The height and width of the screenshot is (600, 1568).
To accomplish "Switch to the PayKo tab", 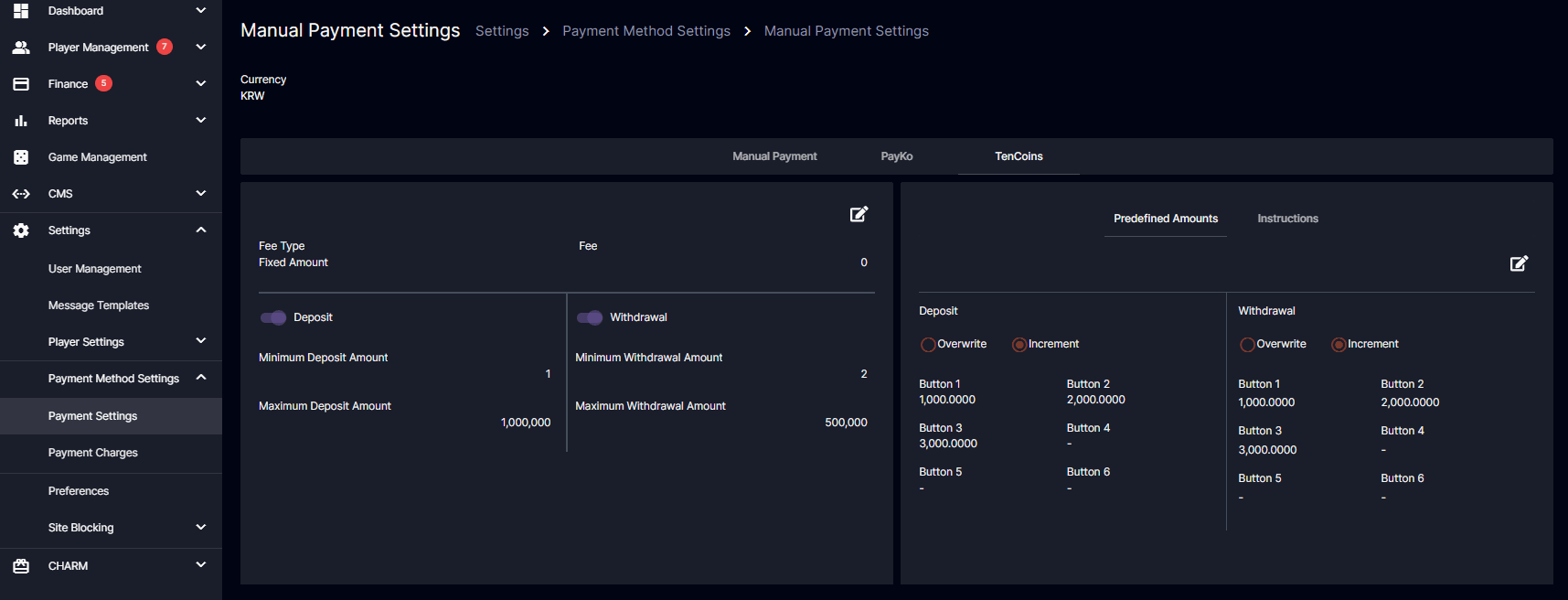I will 897,156.
